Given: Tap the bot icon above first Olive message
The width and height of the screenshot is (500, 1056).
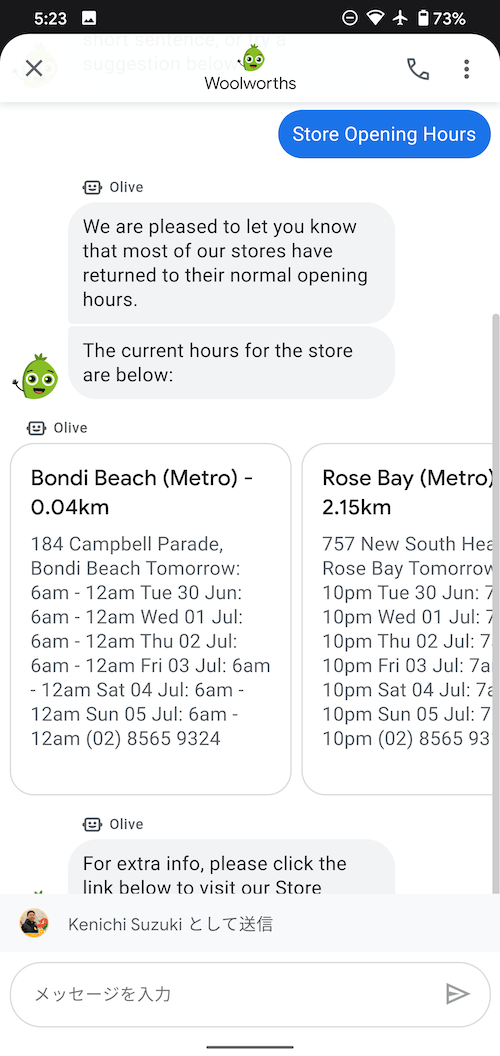Looking at the screenshot, I should point(92,187).
